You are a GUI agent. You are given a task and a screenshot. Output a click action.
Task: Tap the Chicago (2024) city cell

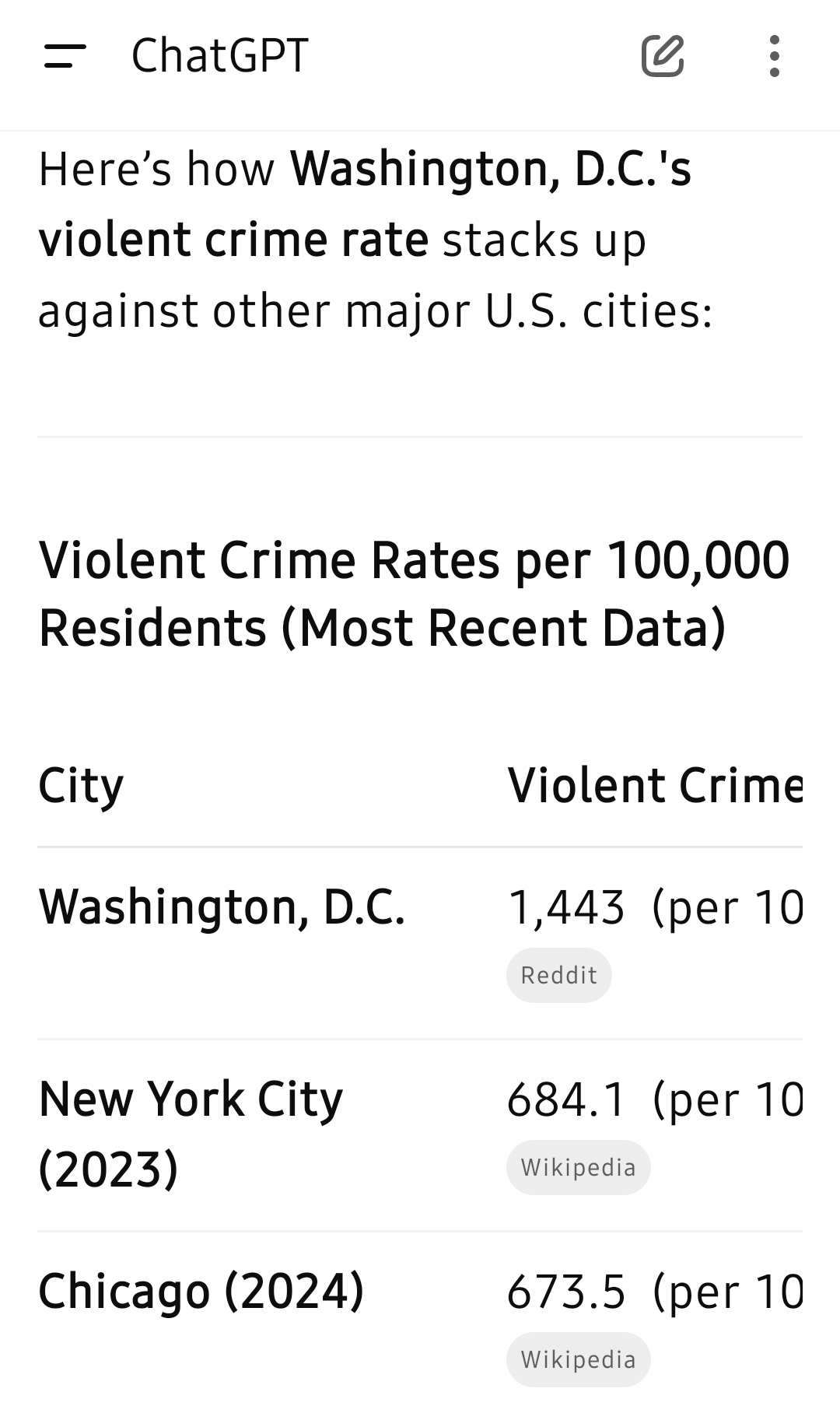(201, 1292)
